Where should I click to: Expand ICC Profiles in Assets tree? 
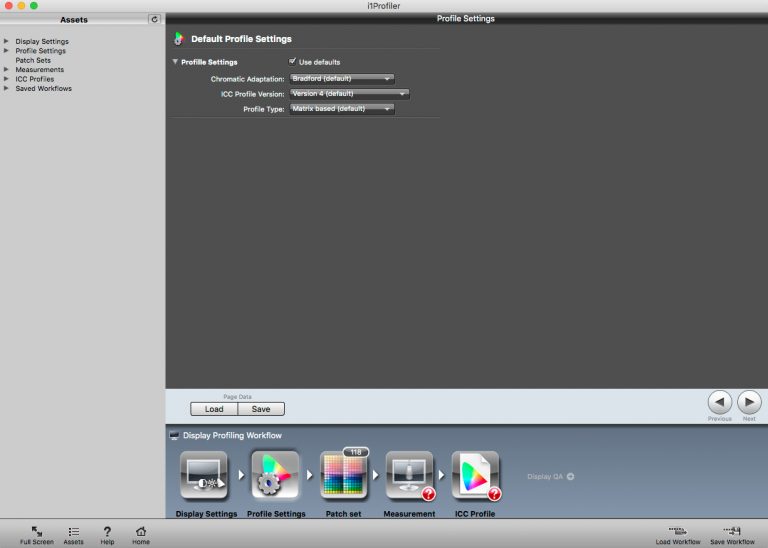click(x=6, y=78)
